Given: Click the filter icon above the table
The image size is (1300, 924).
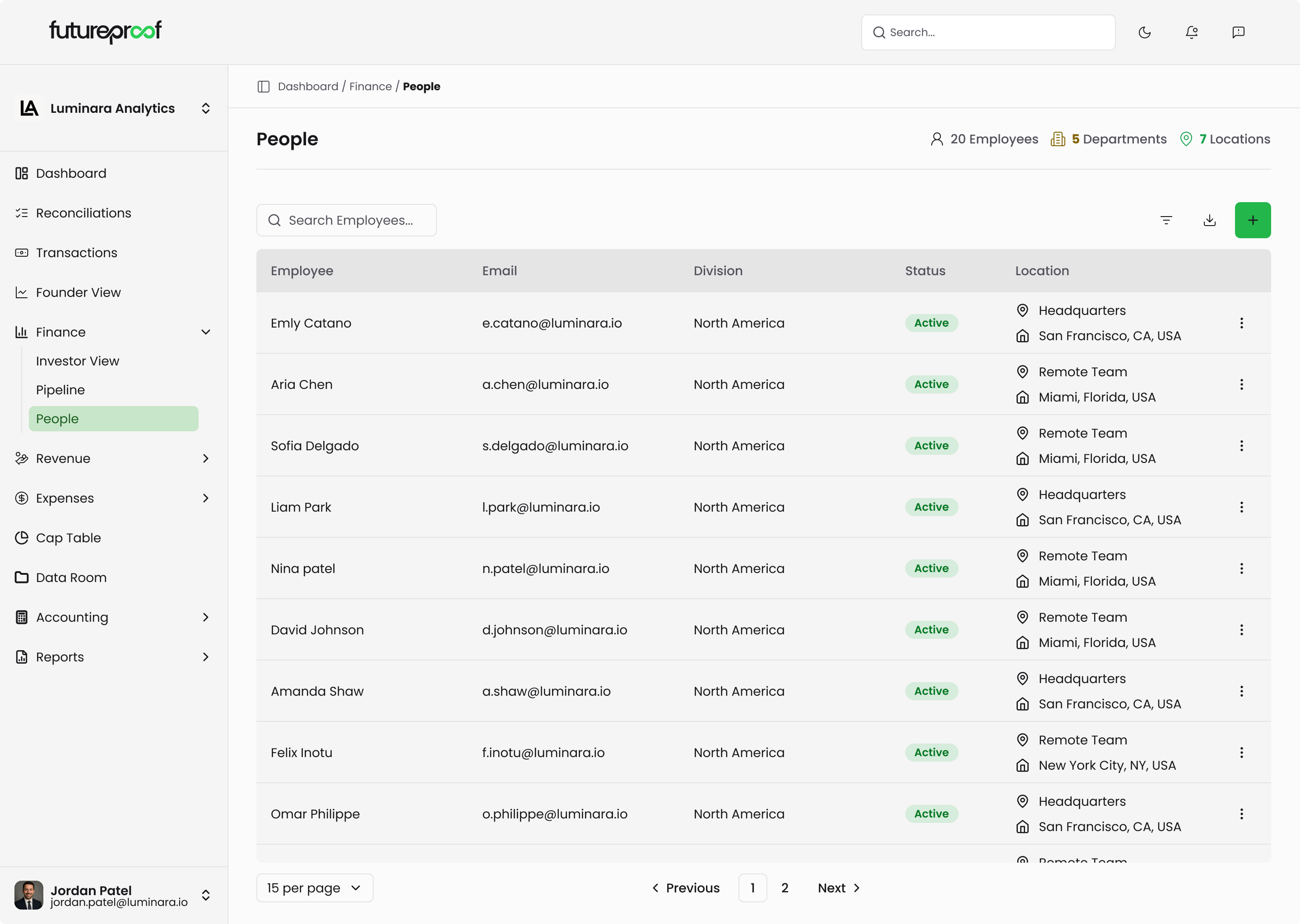Looking at the screenshot, I should pyautogui.click(x=1165, y=220).
